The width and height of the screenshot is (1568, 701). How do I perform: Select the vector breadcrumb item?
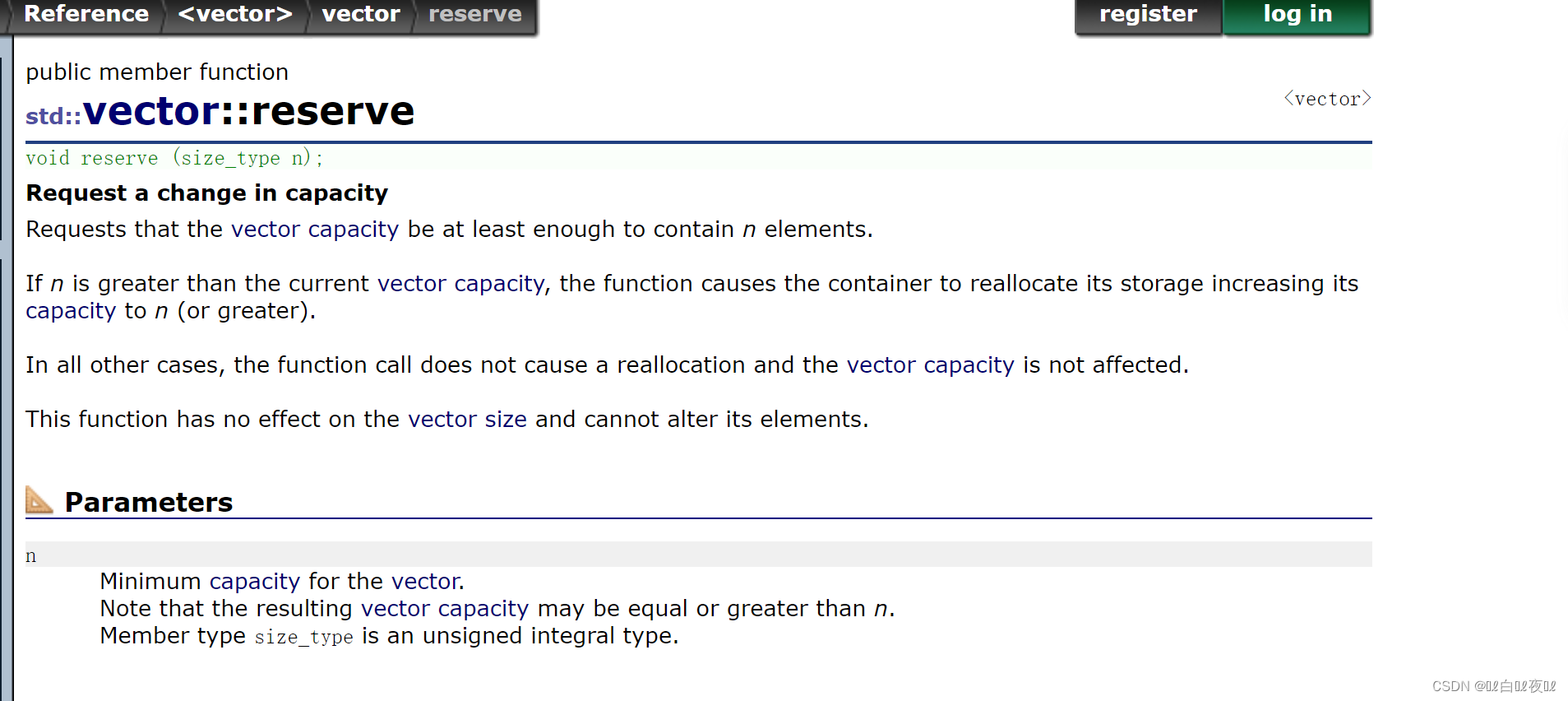(x=361, y=14)
